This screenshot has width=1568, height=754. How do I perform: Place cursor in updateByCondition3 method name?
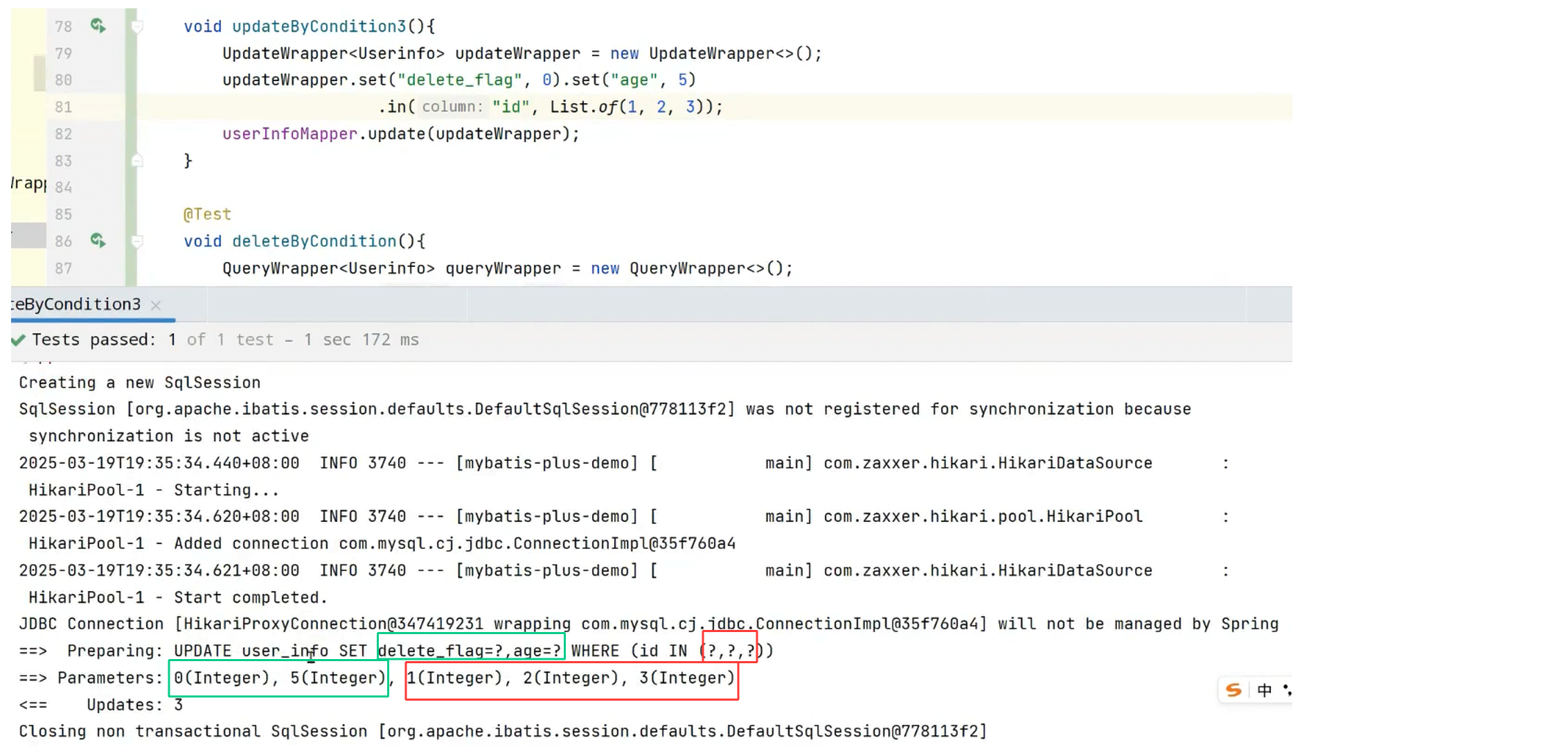click(319, 26)
